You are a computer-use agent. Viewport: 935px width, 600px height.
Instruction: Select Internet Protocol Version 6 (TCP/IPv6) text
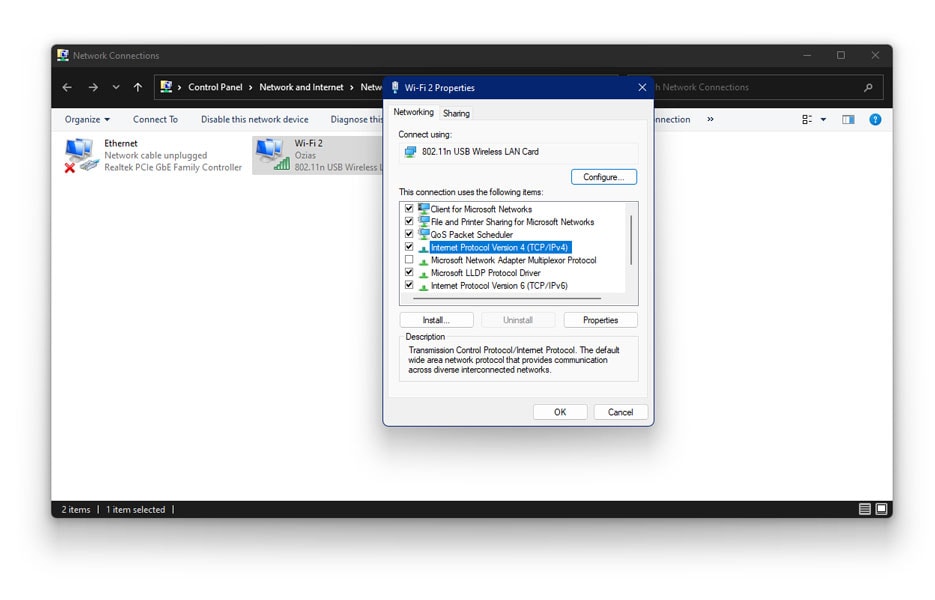[499, 286]
